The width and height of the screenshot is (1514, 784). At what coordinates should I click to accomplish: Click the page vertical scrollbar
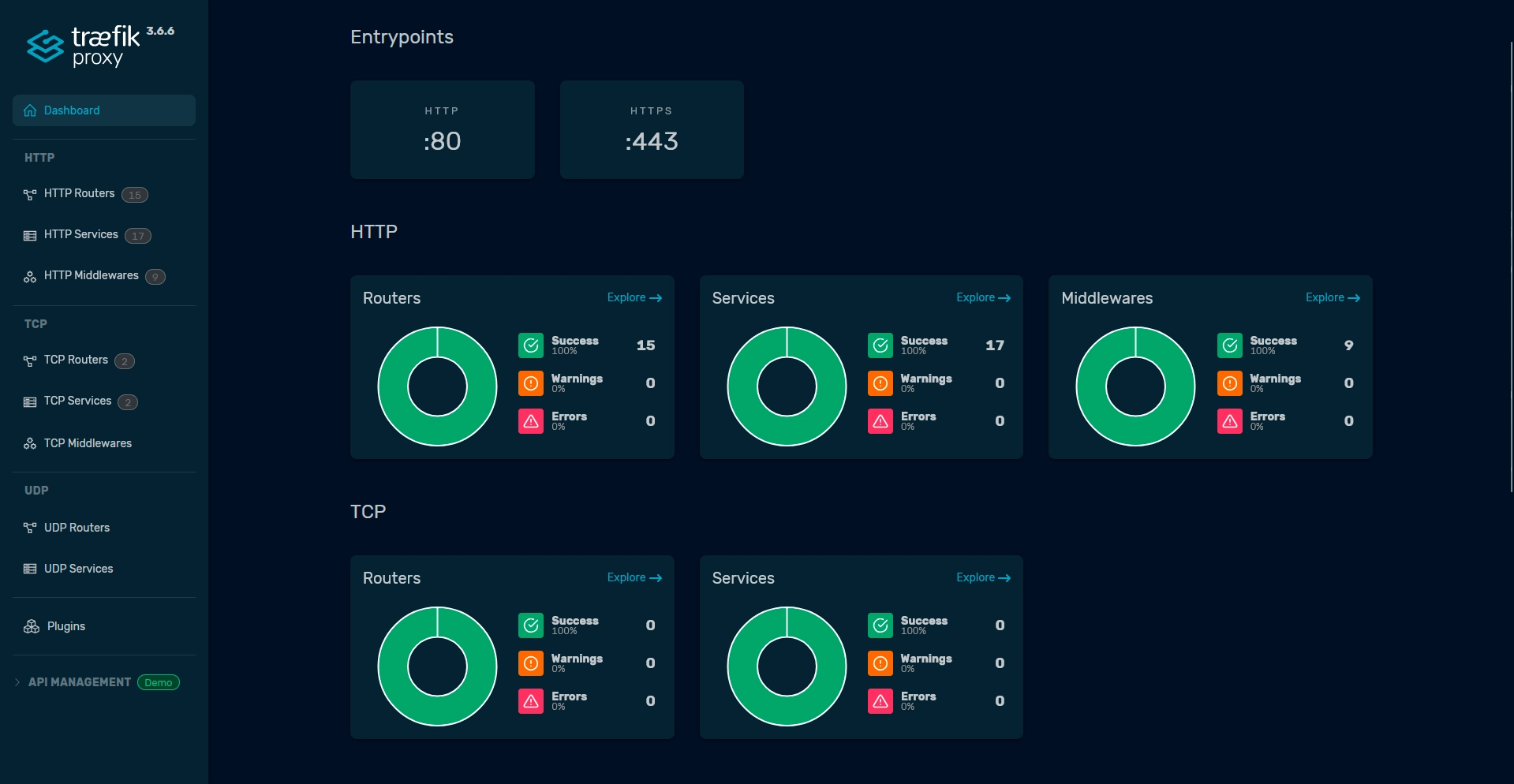1510,268
